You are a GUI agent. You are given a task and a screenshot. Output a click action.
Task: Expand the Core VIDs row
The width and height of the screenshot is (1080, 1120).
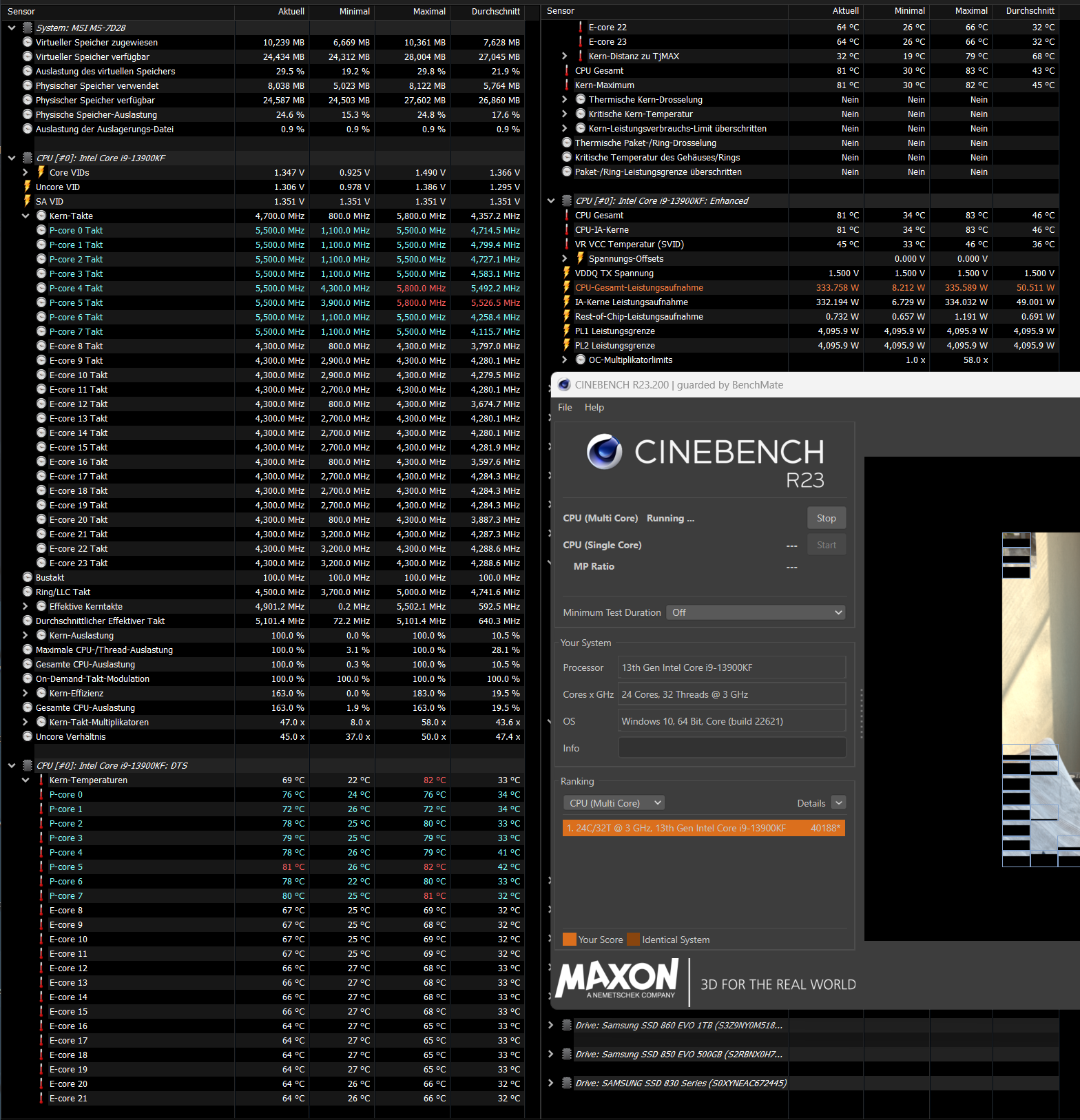click(x=25, y=172)
